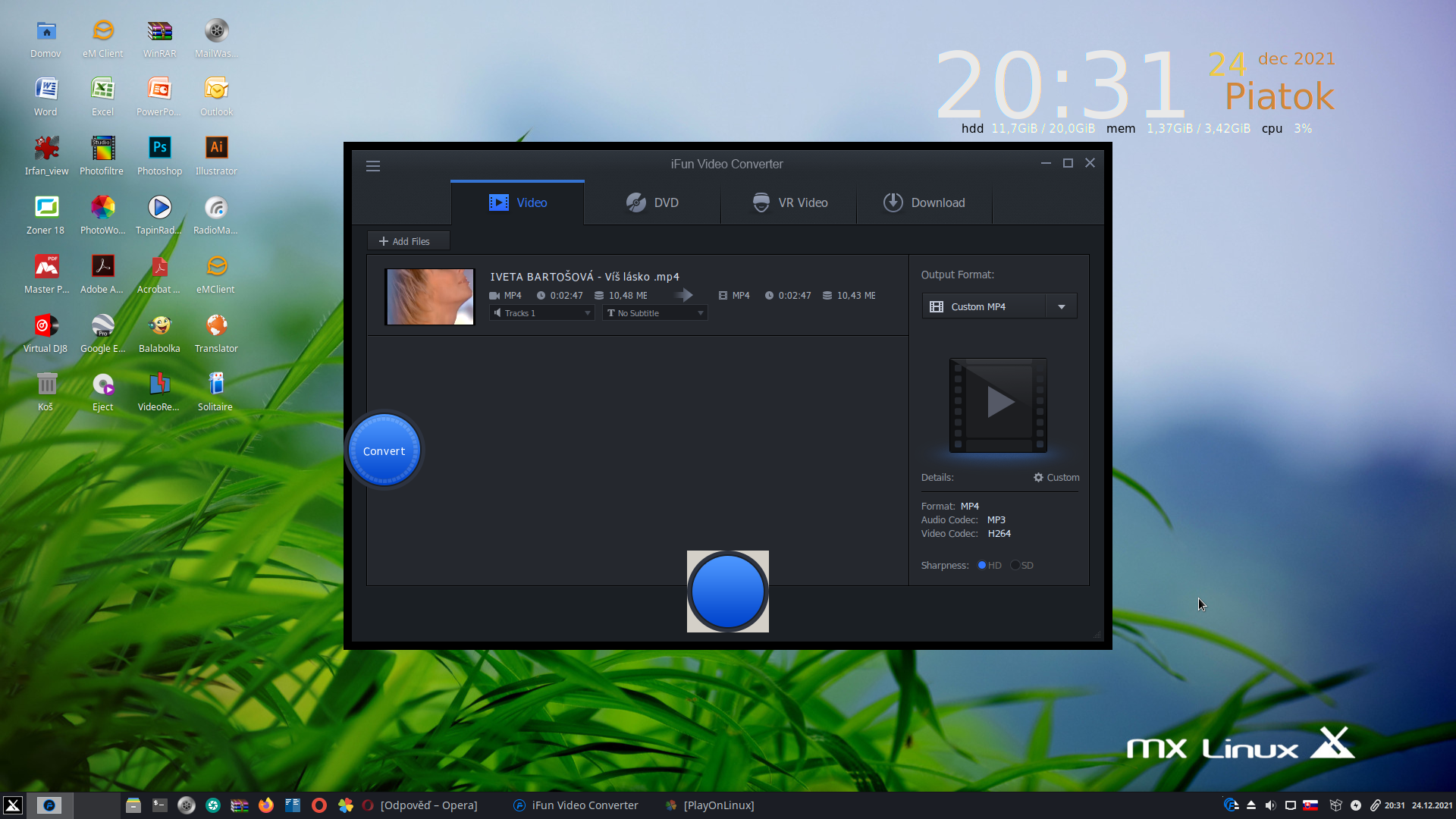Select HD sharpness option

click(x=982, y=566)
